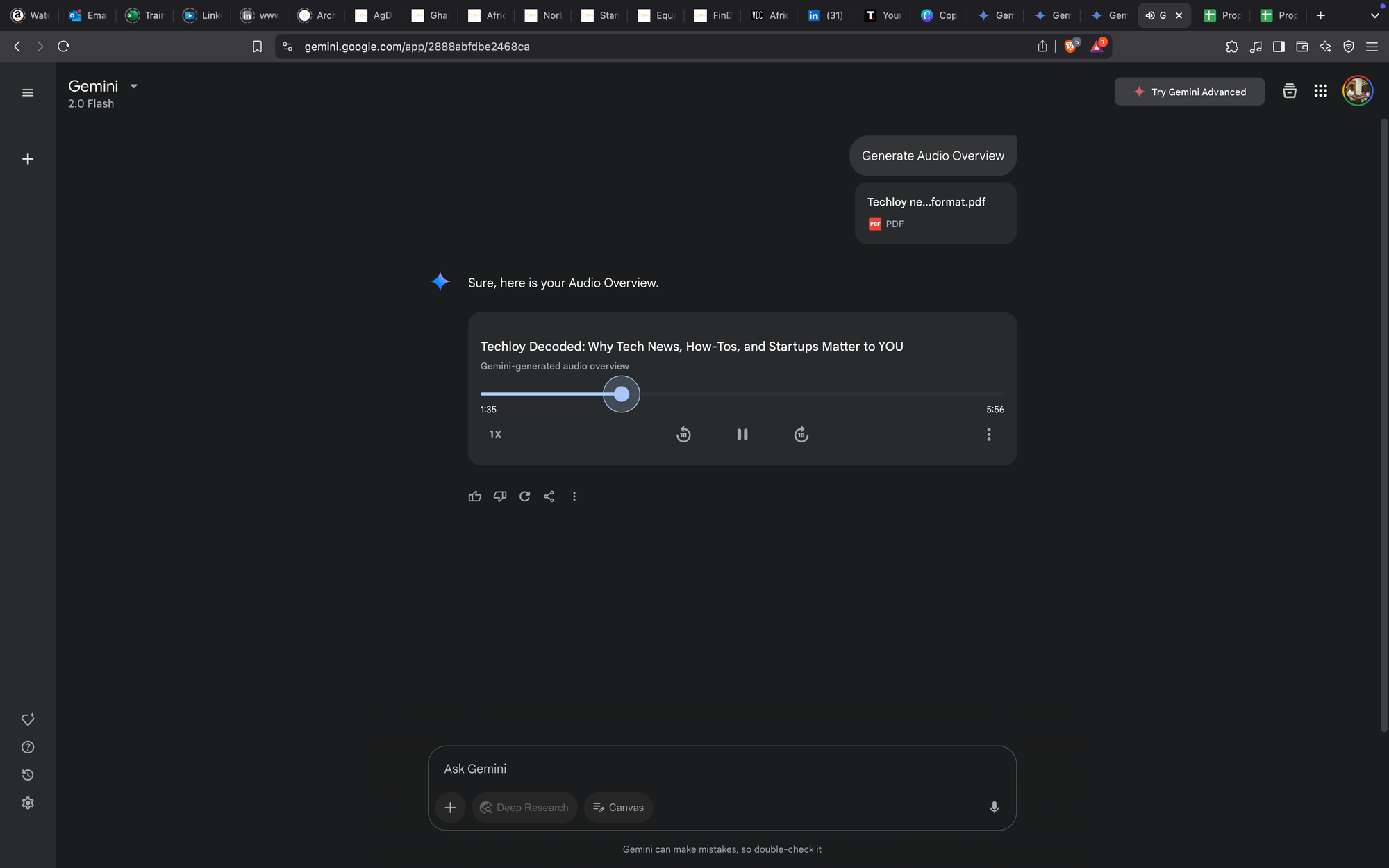Open the Google apps grid
Screen dimensions: 1389x868
(x=1320, y=91)
